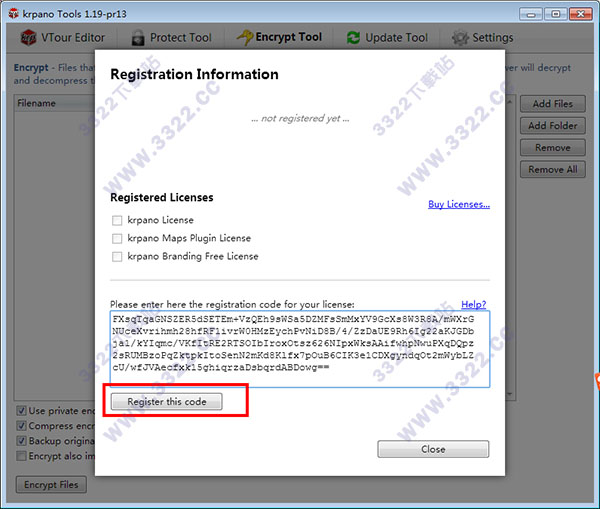Switch to the Protect Tool tab

point(171,38)
